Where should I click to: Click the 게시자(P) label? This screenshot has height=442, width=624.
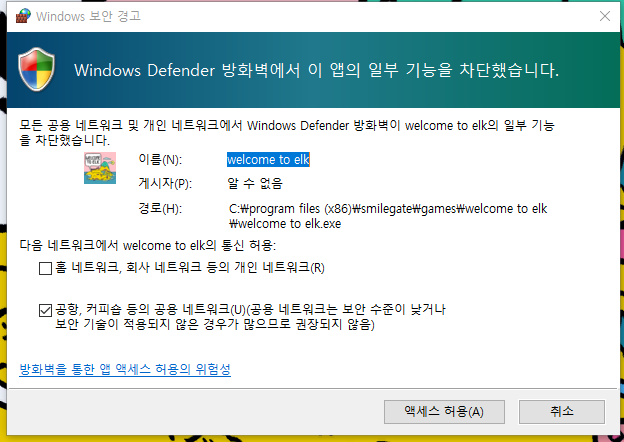(164, 183)
